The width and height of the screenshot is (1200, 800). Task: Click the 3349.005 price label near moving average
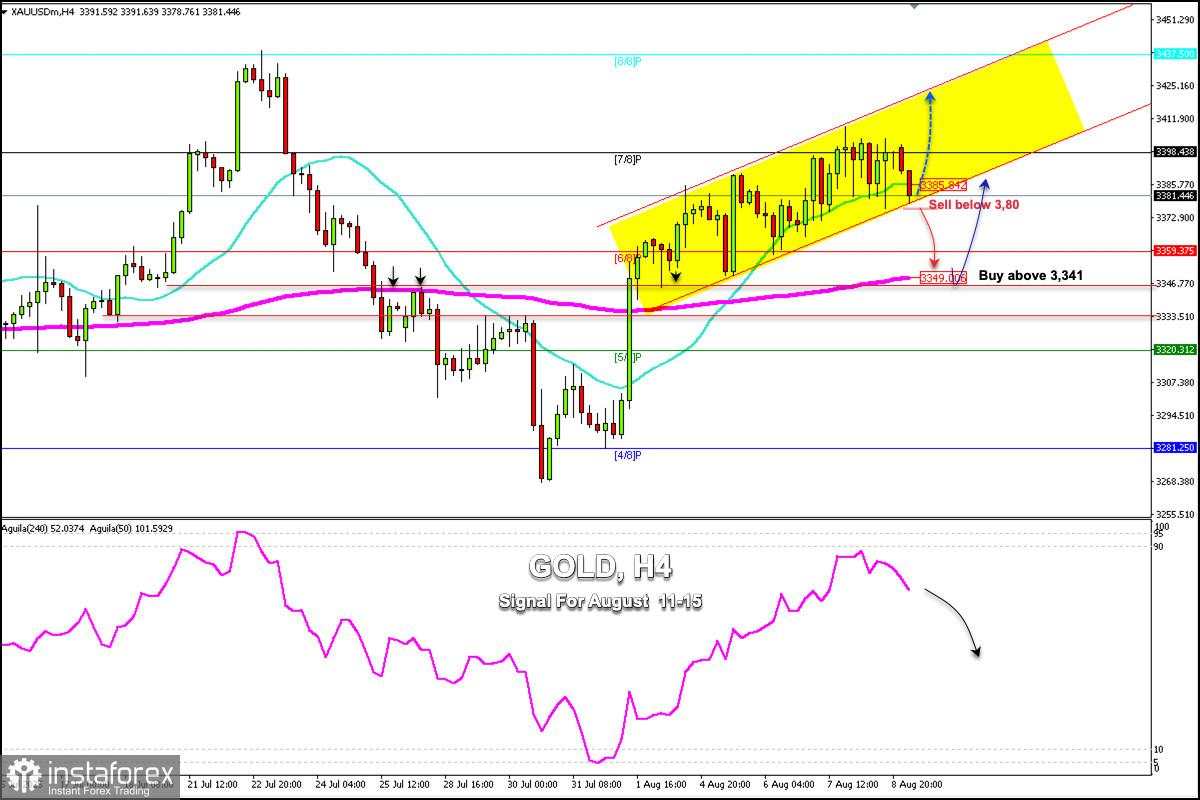click(943, 278)
